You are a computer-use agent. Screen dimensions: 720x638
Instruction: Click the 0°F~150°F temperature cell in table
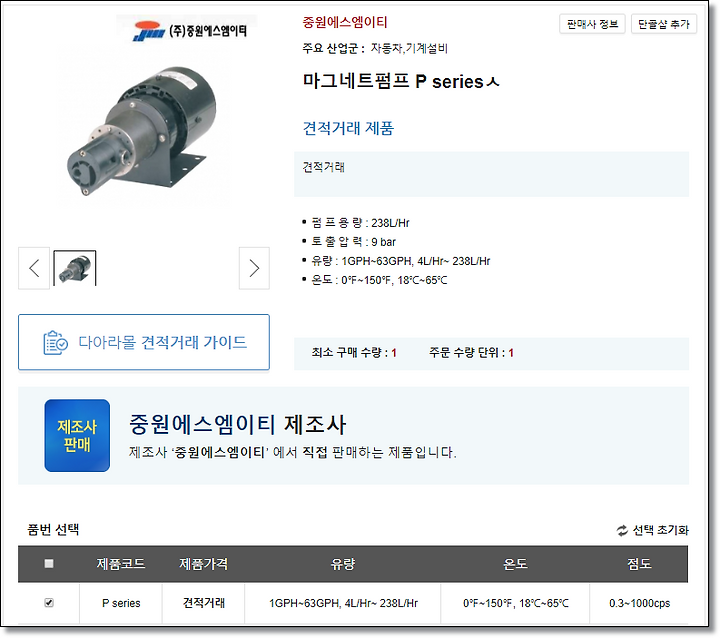(516, 603)
